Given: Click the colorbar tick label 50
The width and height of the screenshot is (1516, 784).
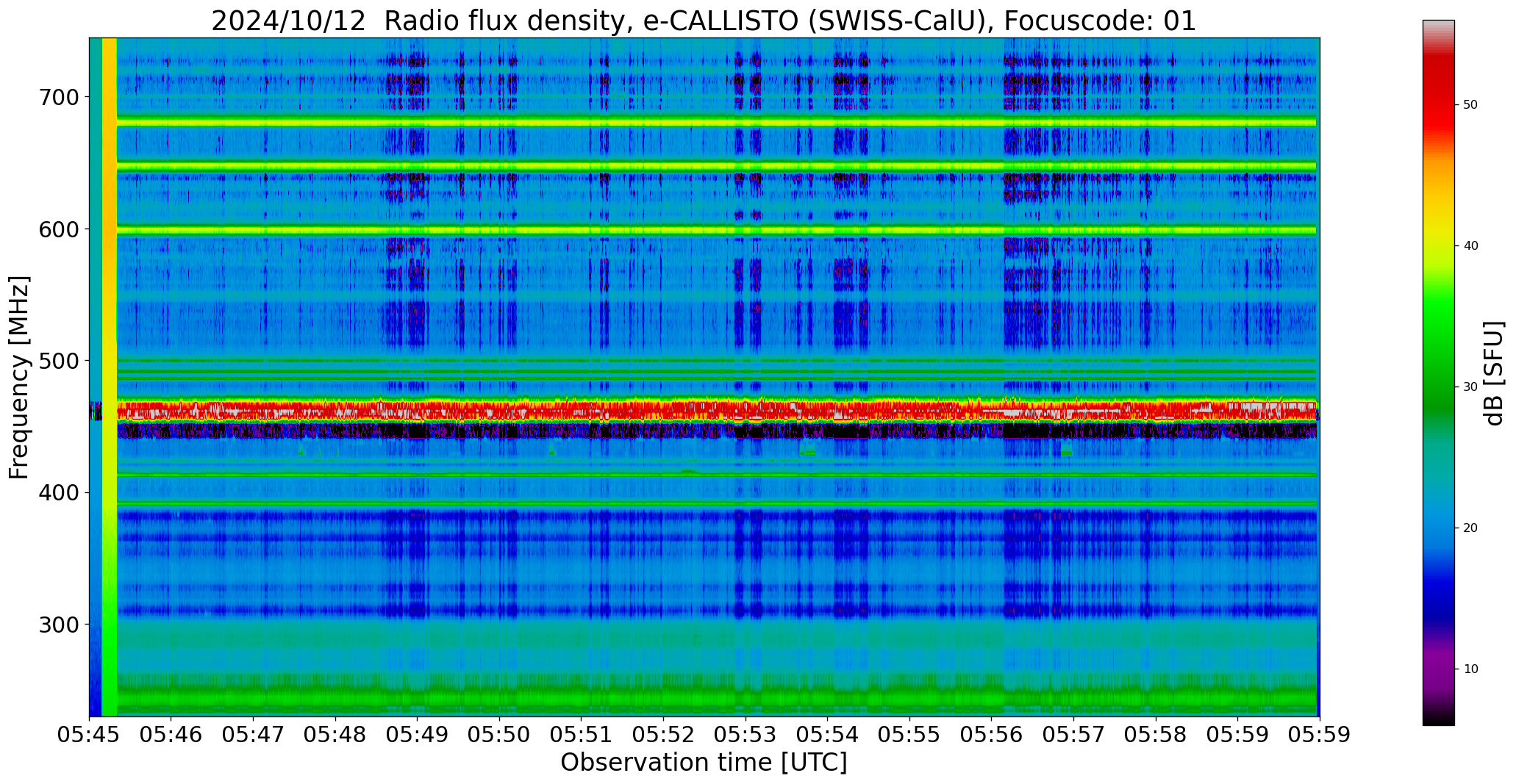Looking at the screenshot, I should pos(1470,105).
